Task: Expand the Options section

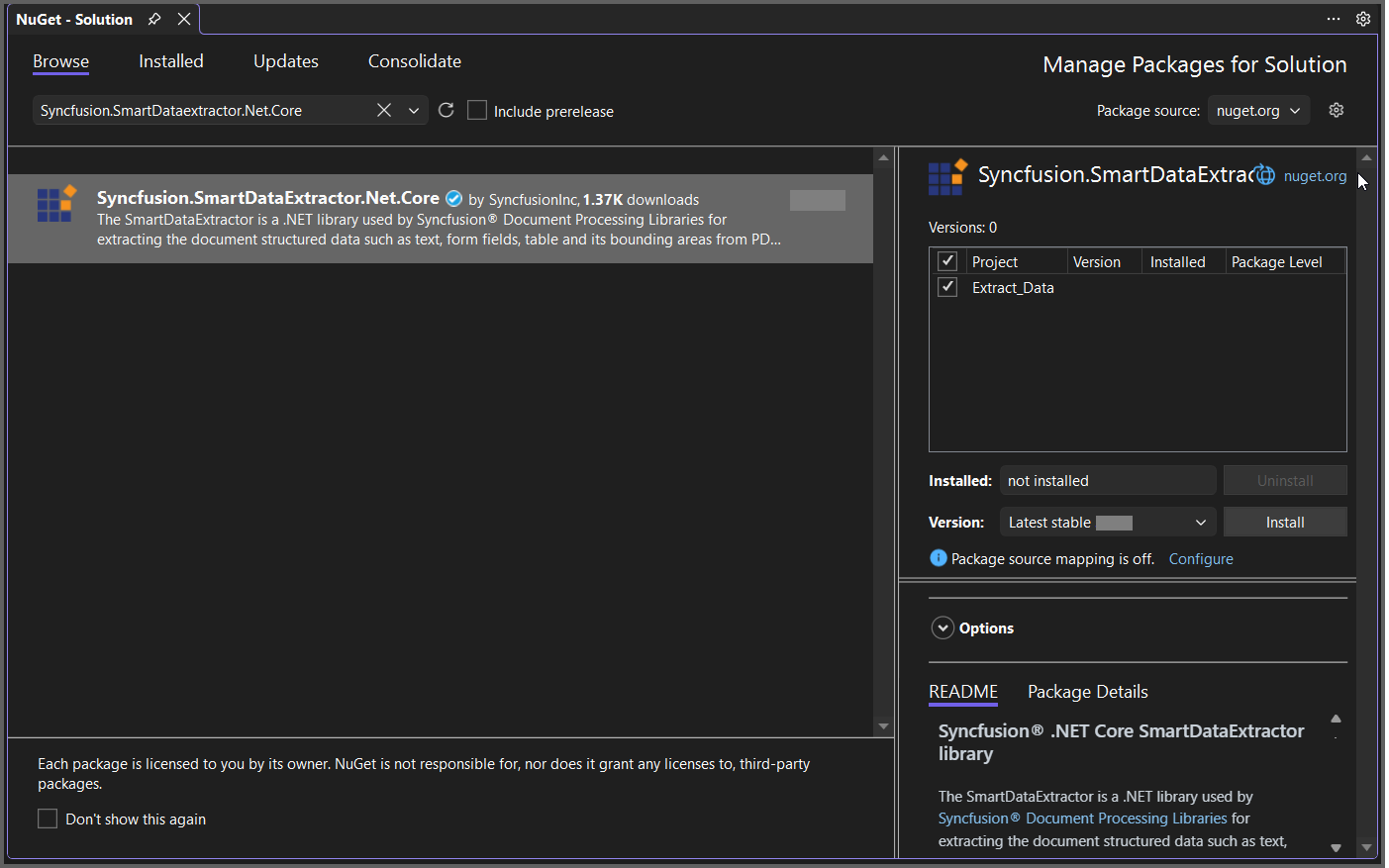Action: [943, 627]
